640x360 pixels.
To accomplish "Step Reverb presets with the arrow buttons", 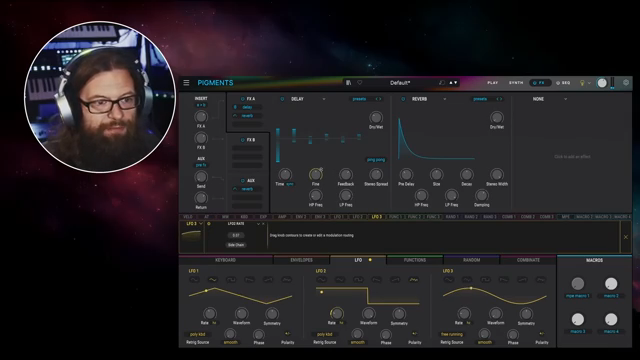I will (x=499, y=99).
